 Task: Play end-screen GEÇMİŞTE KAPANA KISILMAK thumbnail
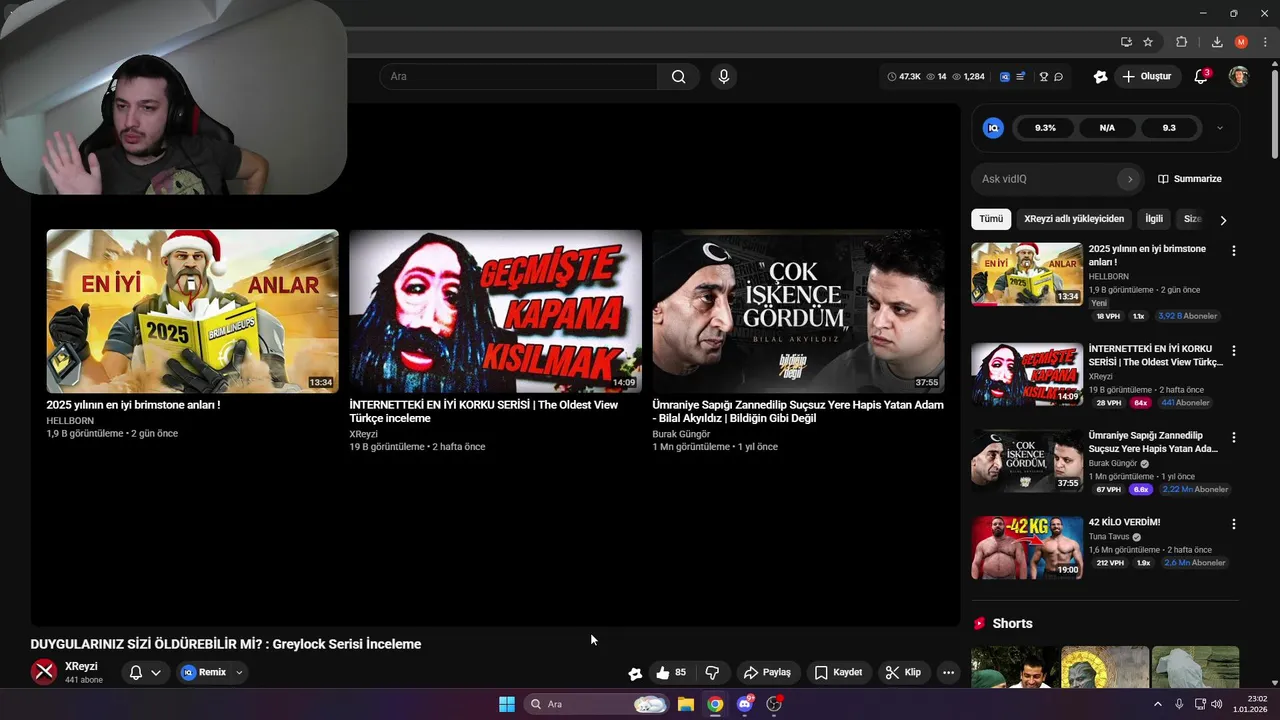pyautogui.click(x=495, y=311)
